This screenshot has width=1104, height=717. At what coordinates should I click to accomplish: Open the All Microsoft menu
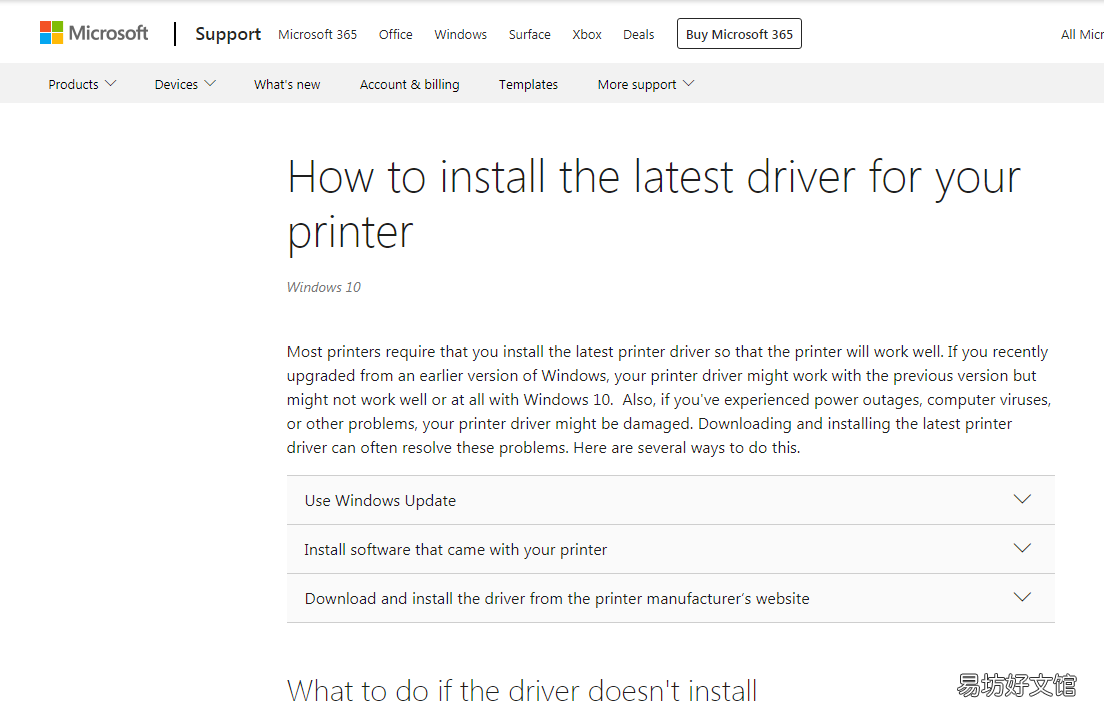click(1082, 35)
